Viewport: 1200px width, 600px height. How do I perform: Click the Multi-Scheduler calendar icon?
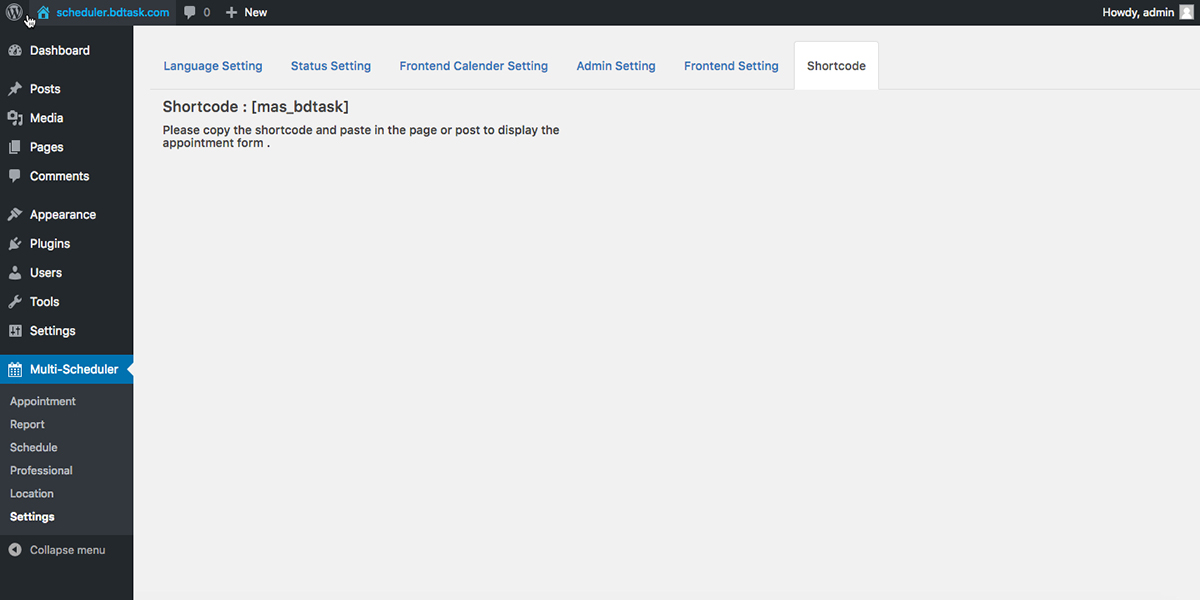point(15,370)
